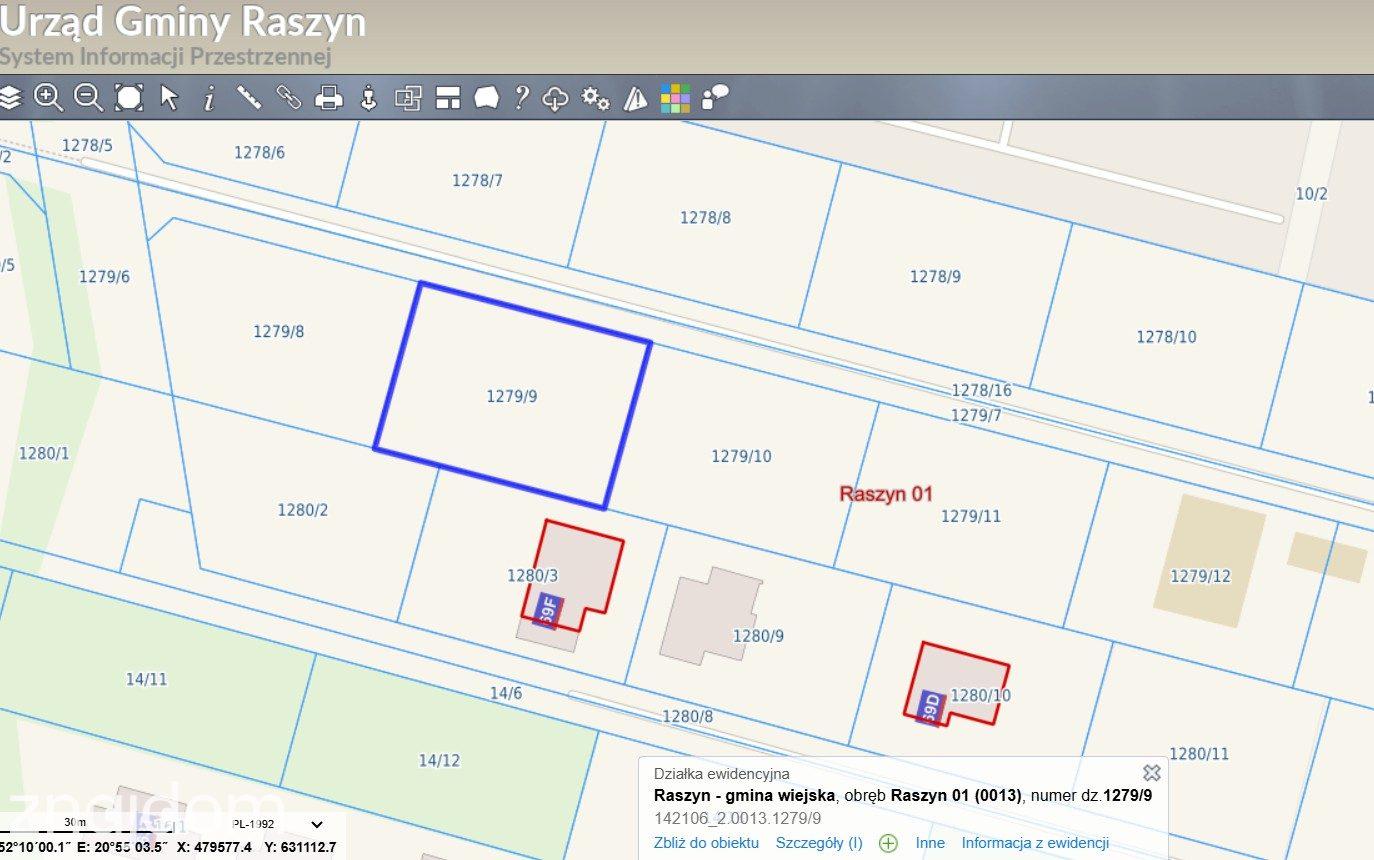
Task: Click the green plus circle icon
Action: 888,843
